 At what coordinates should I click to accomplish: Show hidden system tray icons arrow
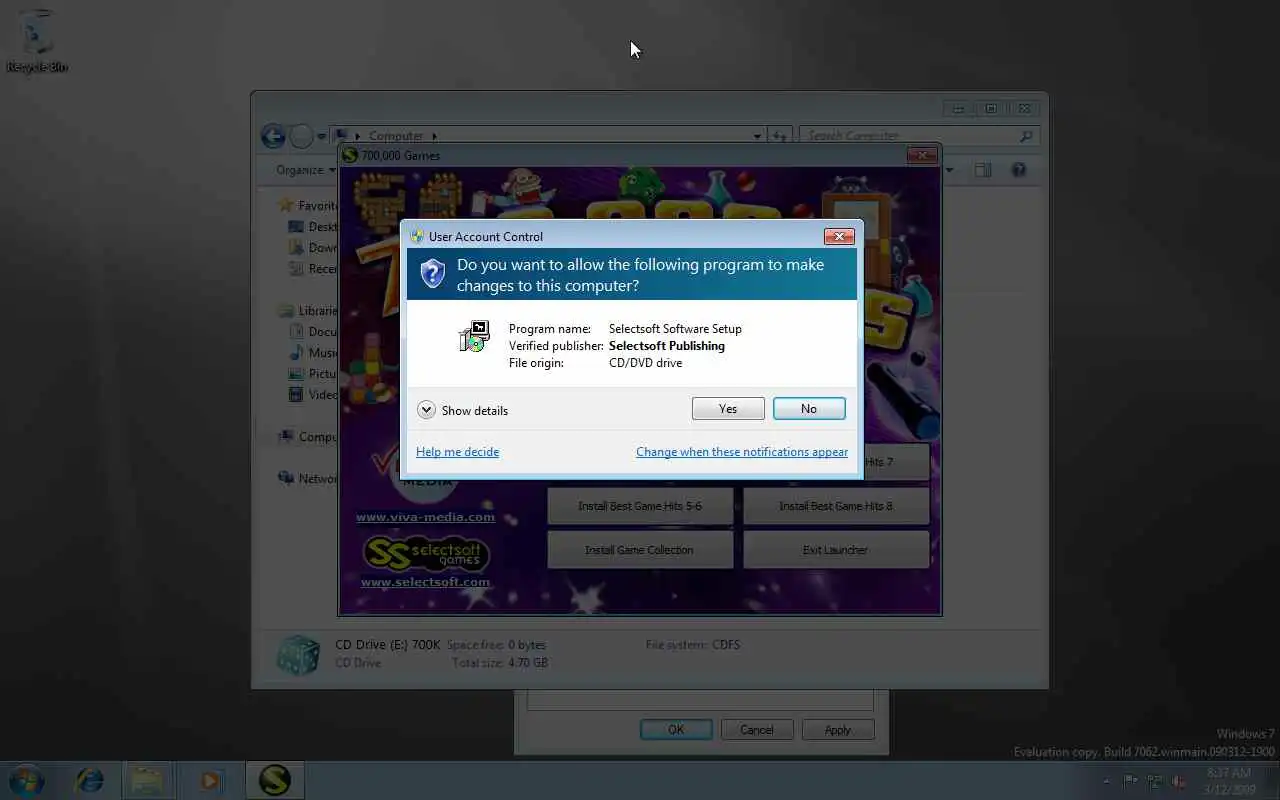click(1106, 781)
